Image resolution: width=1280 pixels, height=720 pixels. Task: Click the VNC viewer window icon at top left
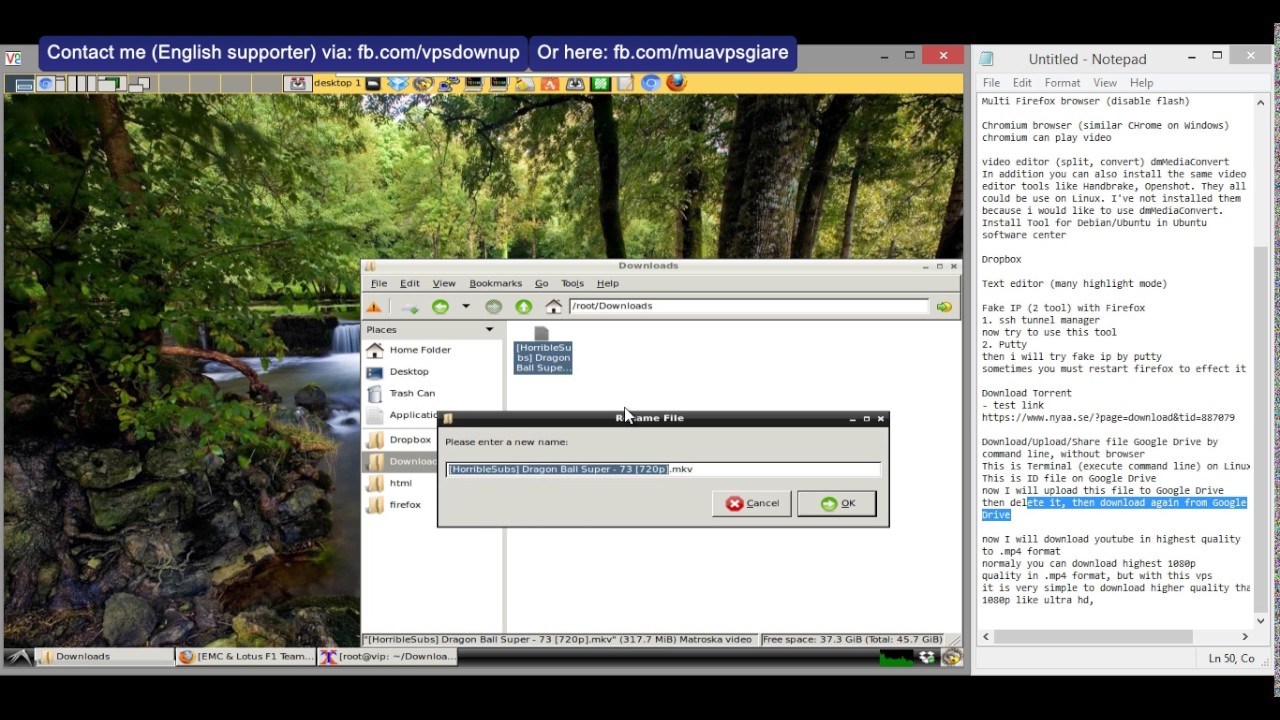(x=13, y=58)
